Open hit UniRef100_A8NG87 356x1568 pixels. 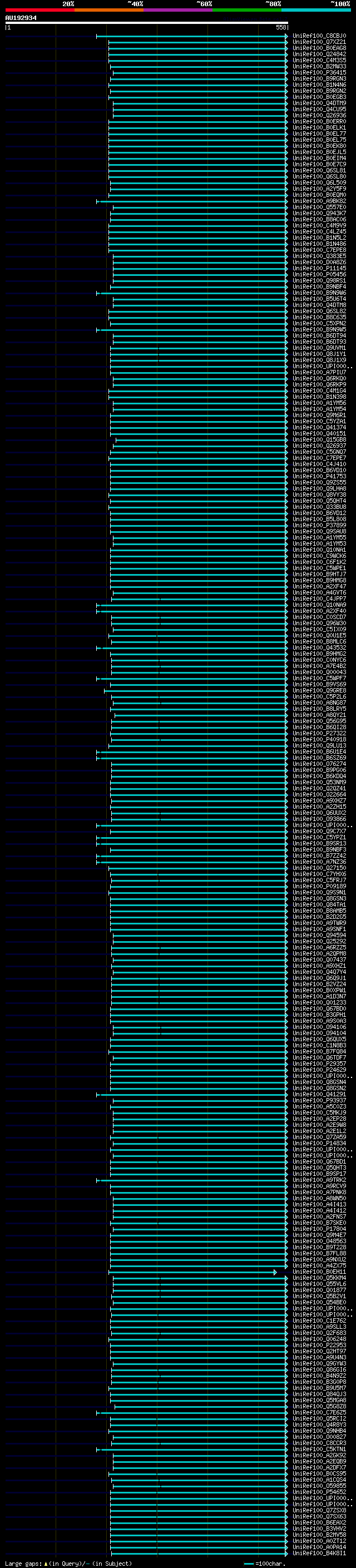(319, 703)
